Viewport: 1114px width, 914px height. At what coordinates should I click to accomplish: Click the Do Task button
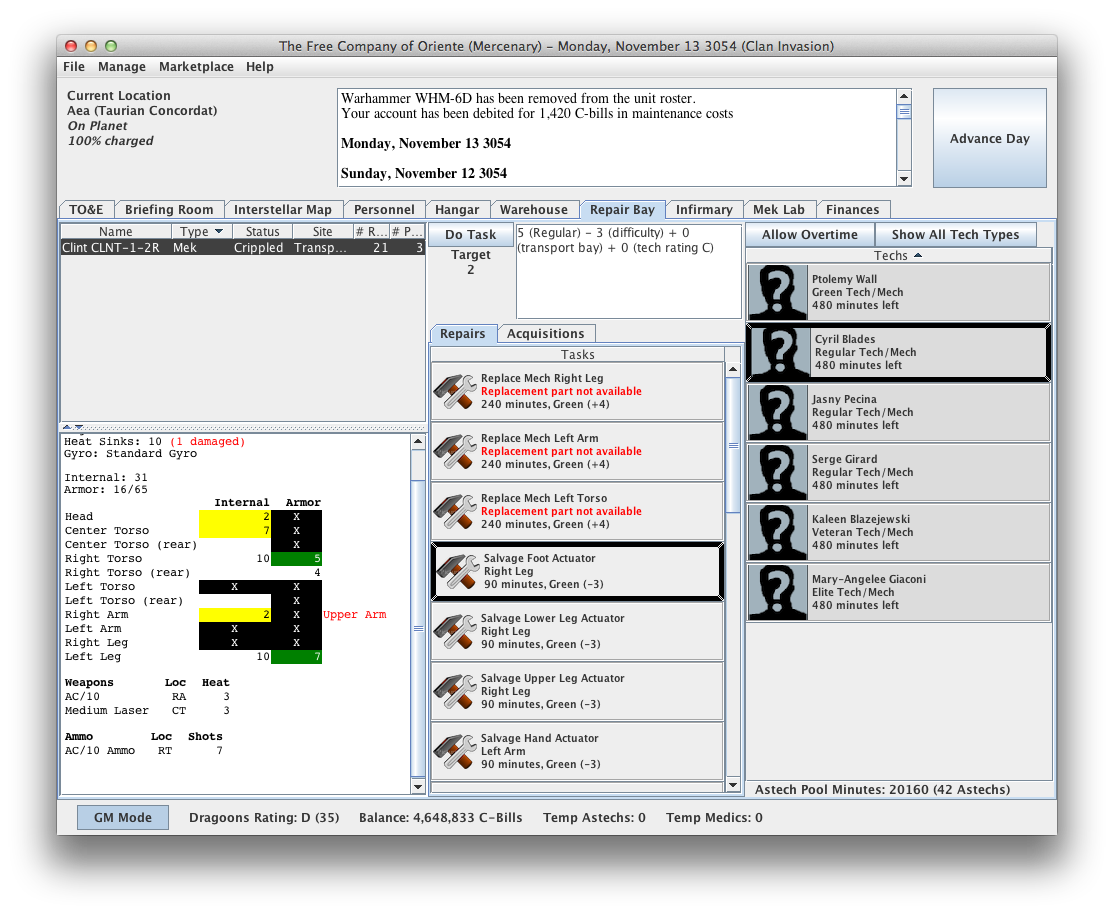tap(470, 235)
